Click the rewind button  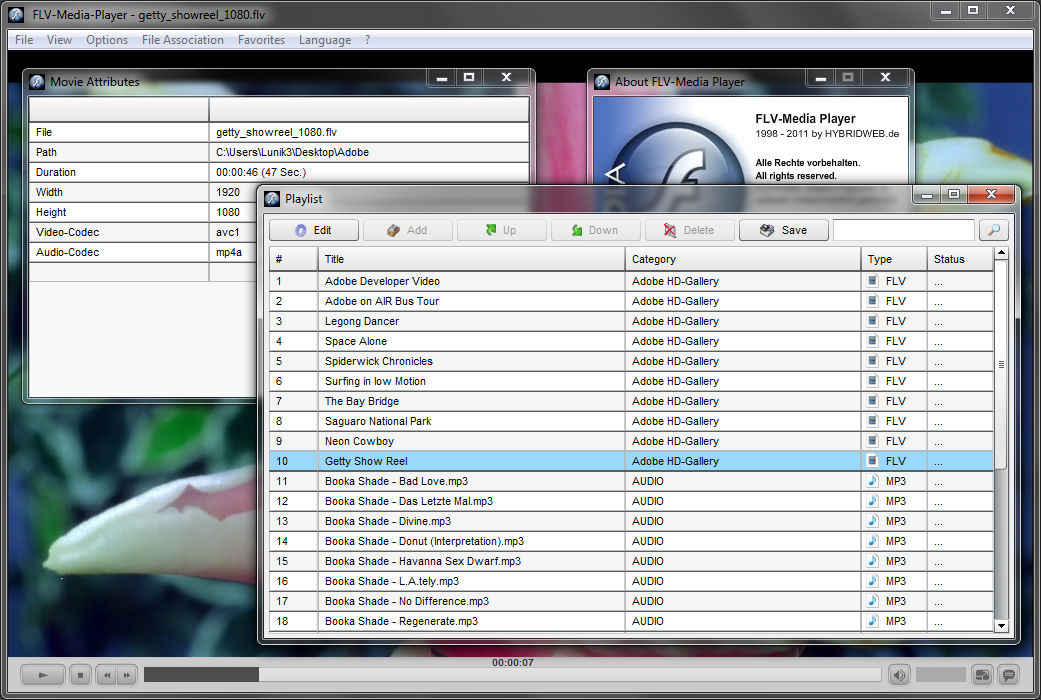[x=106, y=675]
